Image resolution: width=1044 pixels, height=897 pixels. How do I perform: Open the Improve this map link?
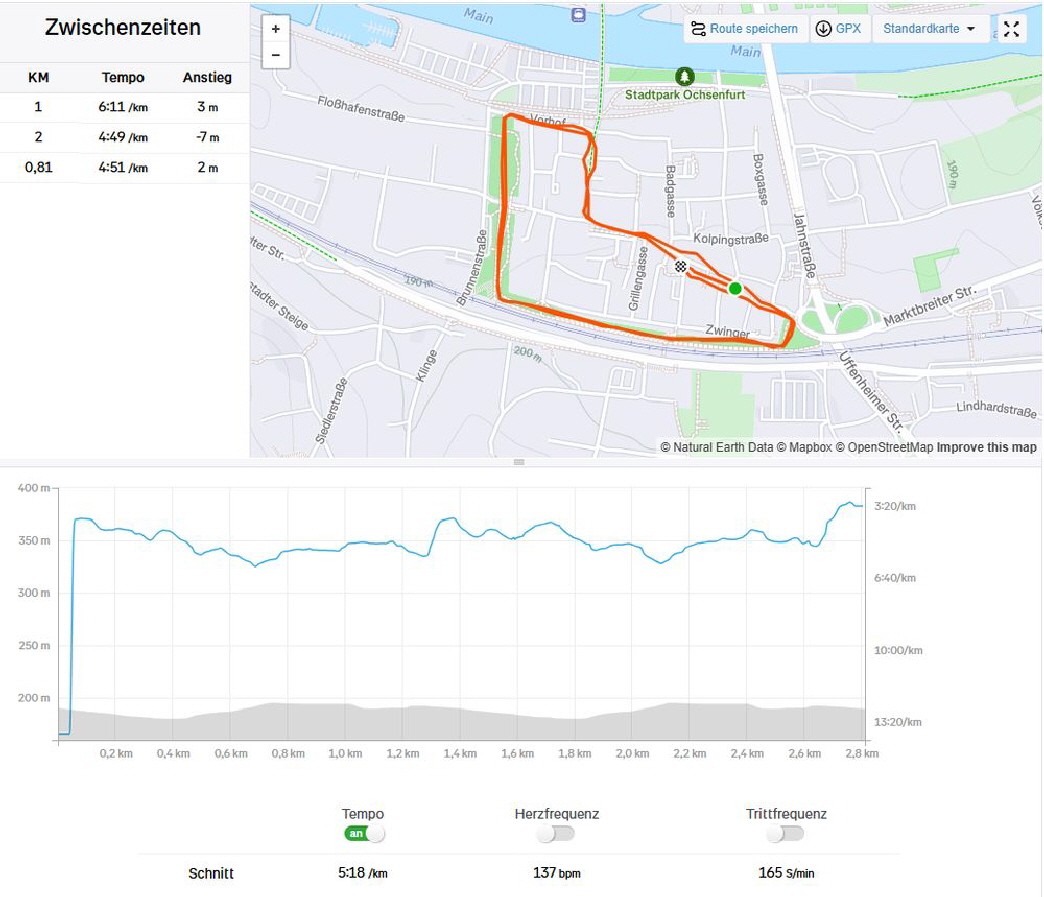coord(986,447)
